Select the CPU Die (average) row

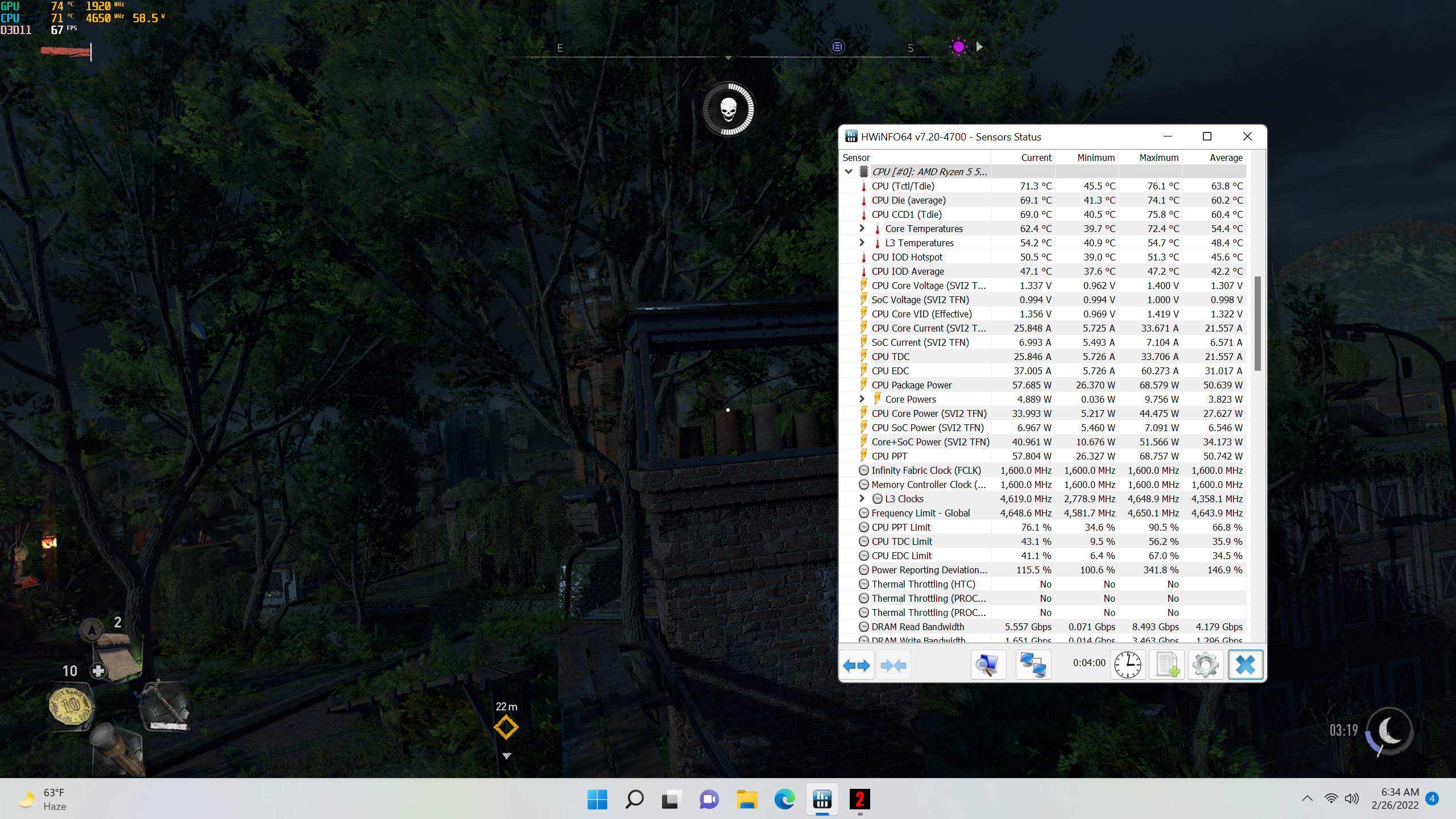pyautogui.click(x=1043, y=200)
